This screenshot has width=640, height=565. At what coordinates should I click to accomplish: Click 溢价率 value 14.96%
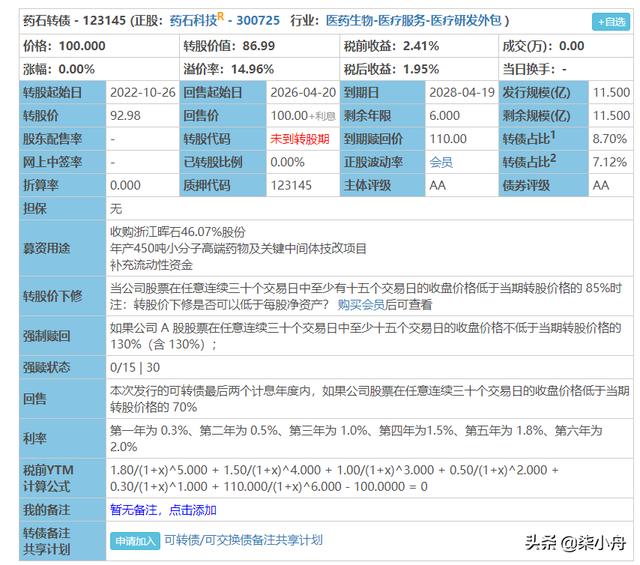[x=252, y=69]
